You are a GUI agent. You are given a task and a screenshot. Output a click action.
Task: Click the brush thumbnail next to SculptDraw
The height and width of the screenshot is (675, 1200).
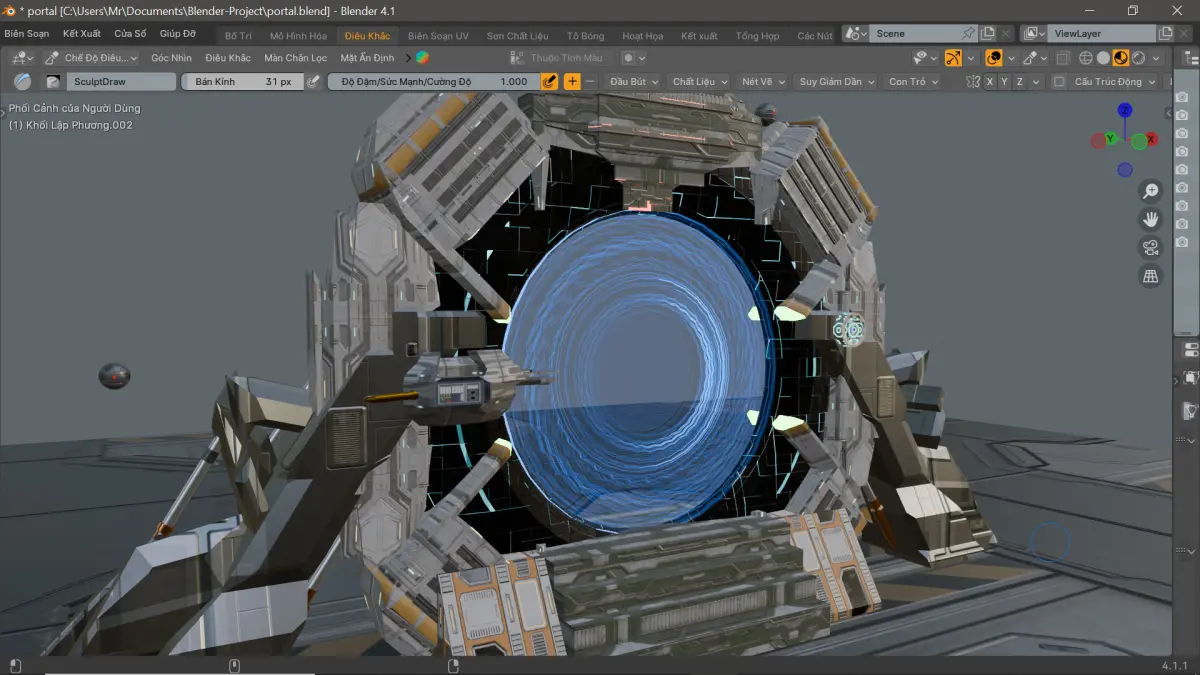coord(53,82)
